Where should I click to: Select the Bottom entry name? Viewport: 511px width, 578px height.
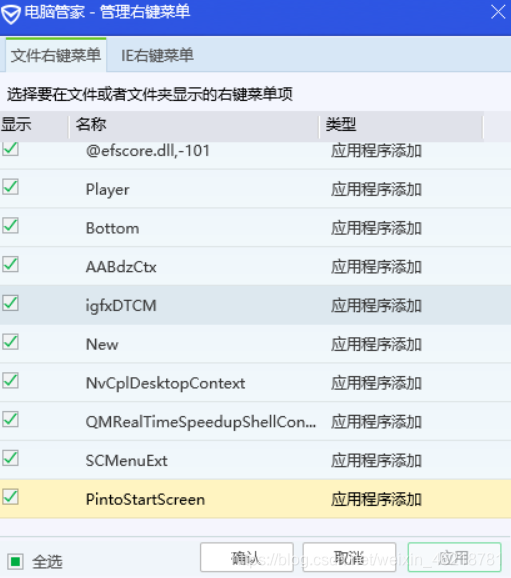[x=112, y=228]
